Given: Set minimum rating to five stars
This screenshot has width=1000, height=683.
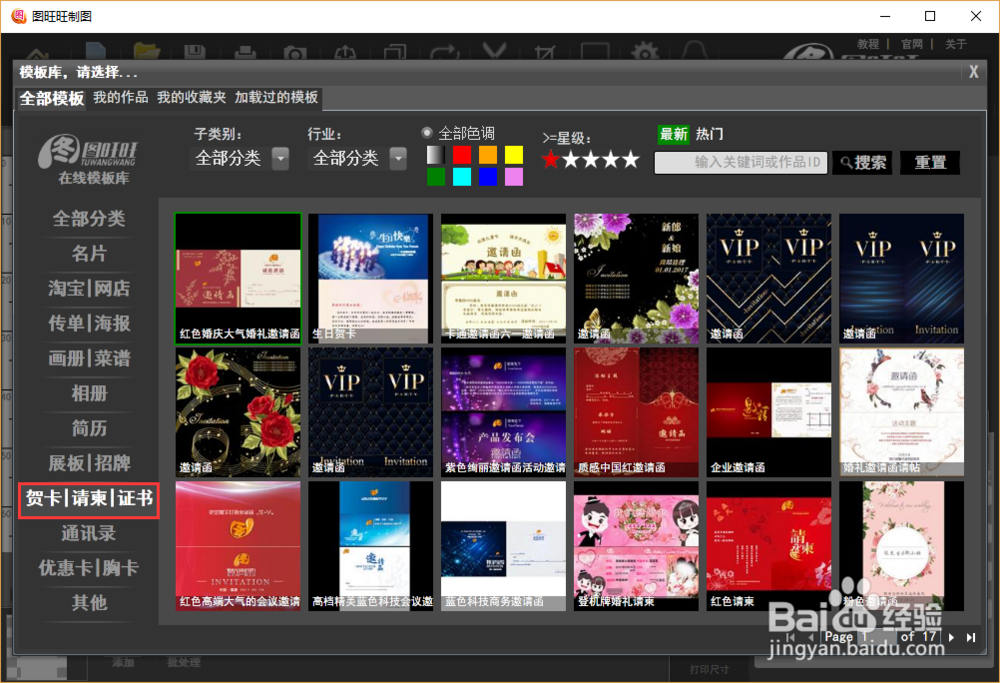Looking at the screenshot, I should pyautogui.click(x=630, y=159).
